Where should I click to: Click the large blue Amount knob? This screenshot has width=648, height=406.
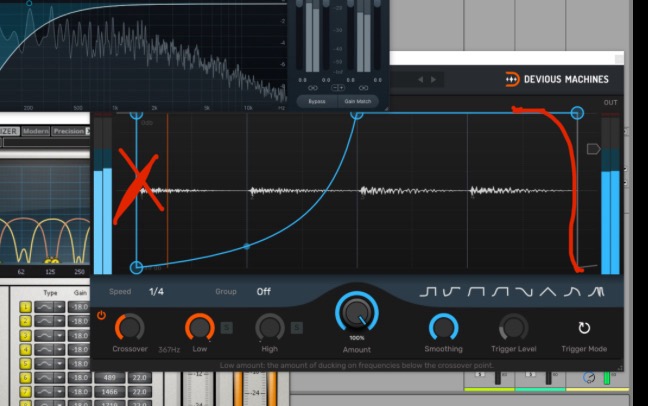pos(357,313)
